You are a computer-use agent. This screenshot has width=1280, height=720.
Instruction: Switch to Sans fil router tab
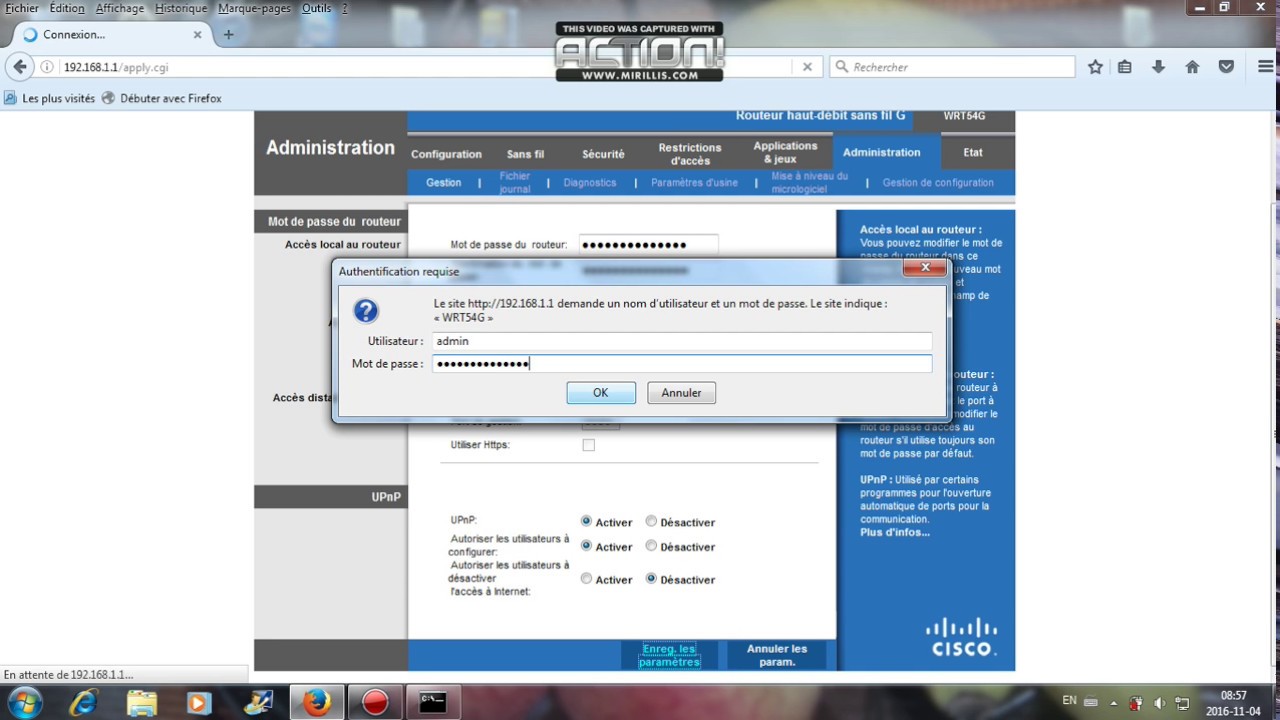click(525, 154)
